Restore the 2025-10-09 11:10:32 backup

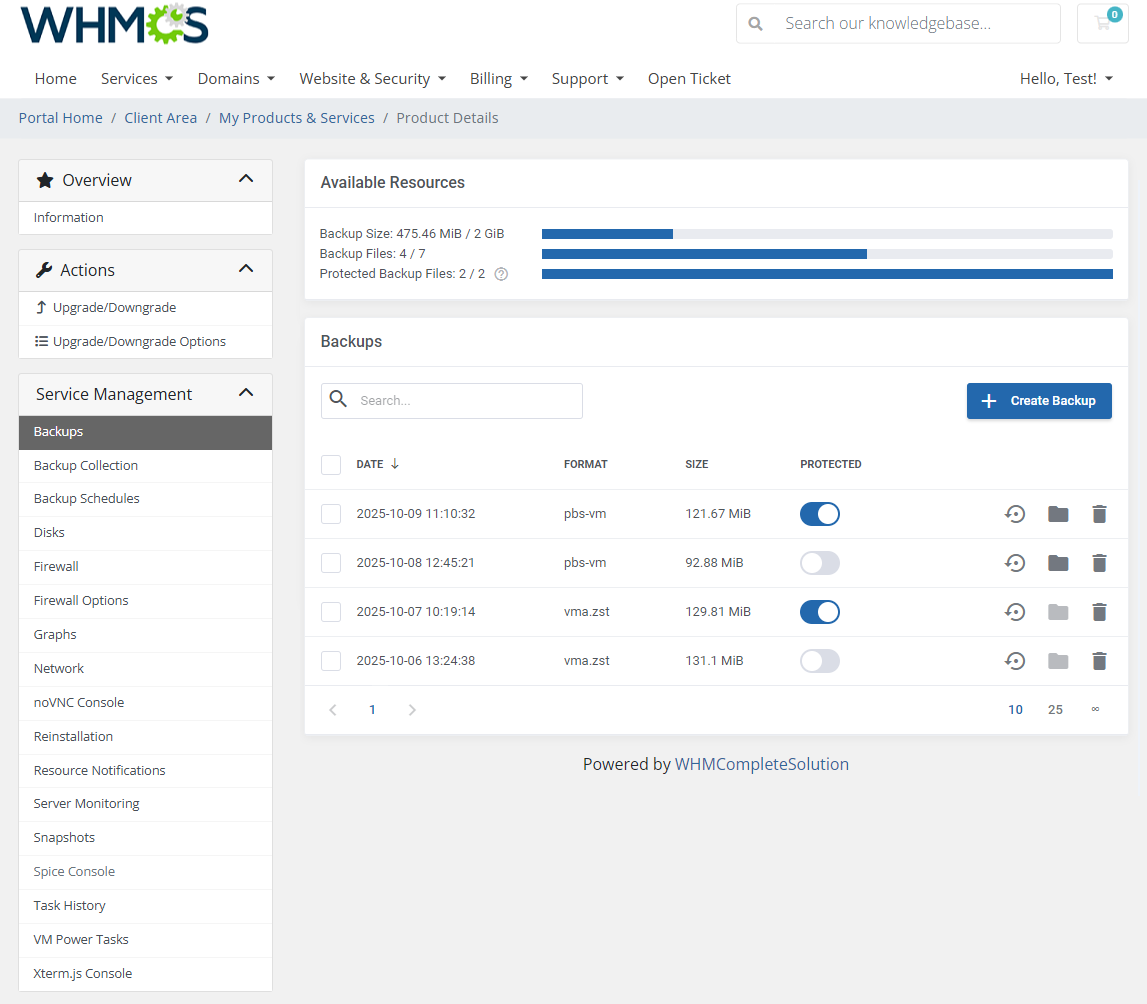[x=1015, y=514]
